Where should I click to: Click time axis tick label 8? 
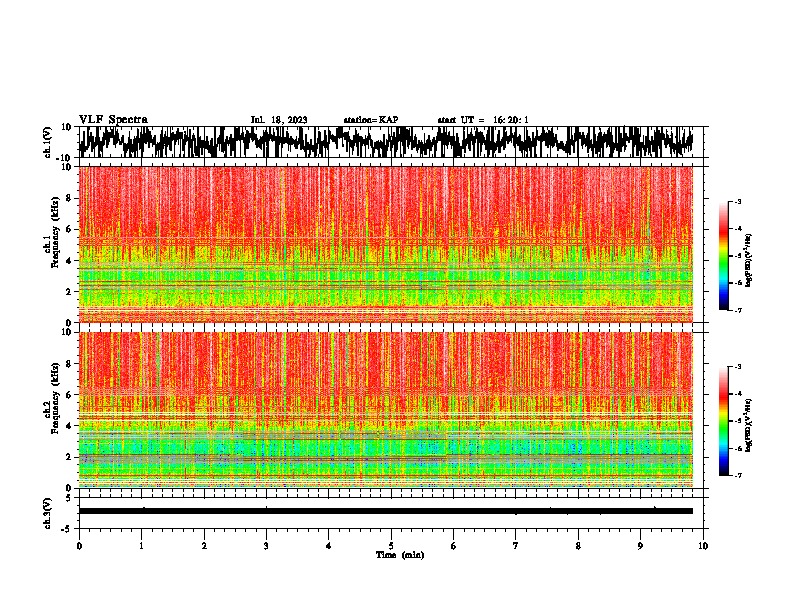pyautogui.click(x=578, y=546)
